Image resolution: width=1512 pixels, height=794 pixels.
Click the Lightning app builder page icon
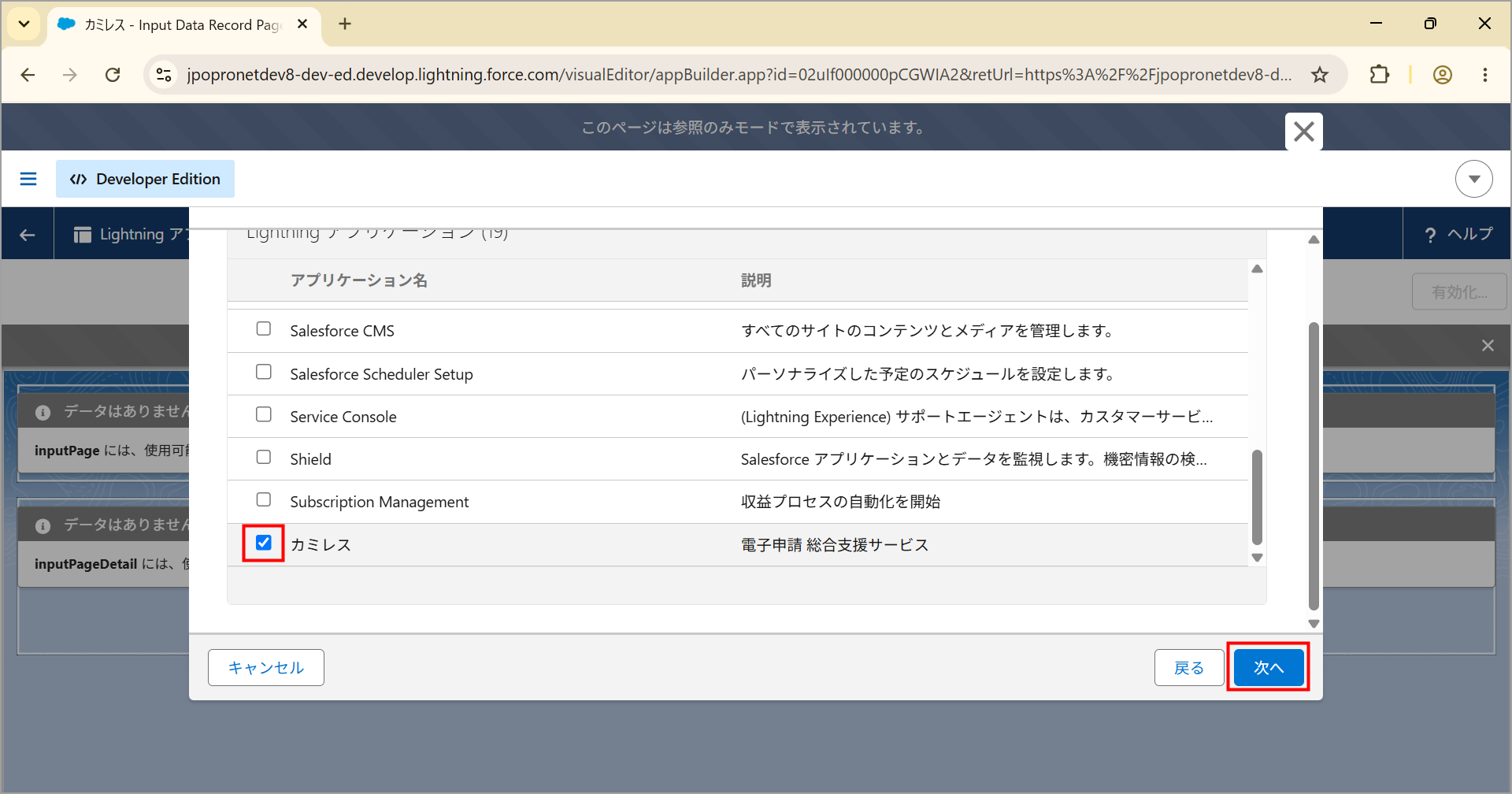(82, 234)
